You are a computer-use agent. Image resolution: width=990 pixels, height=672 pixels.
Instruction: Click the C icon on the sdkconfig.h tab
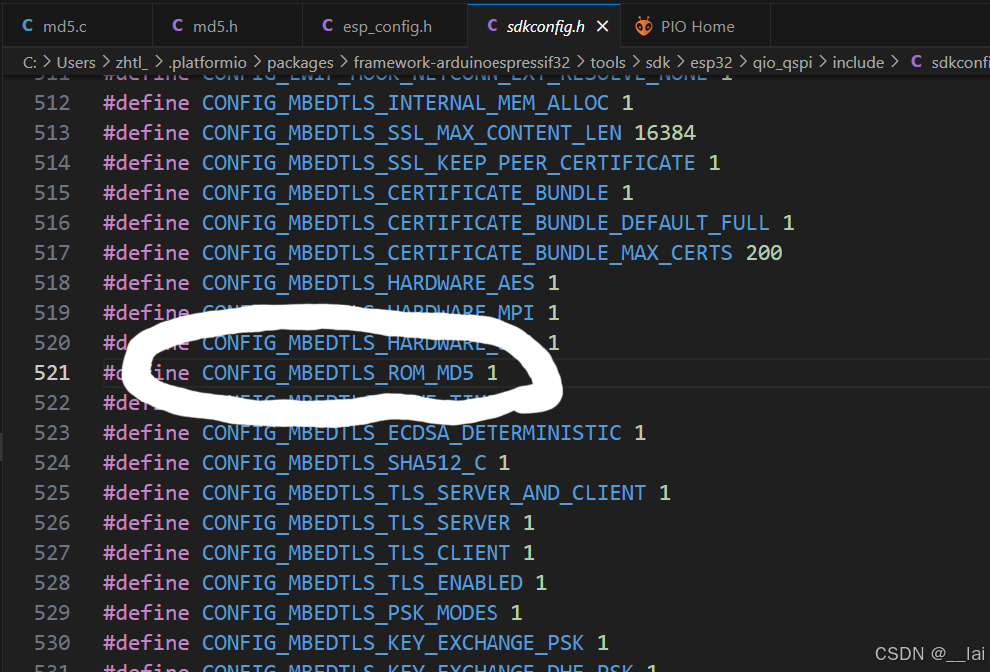(493, 25)
